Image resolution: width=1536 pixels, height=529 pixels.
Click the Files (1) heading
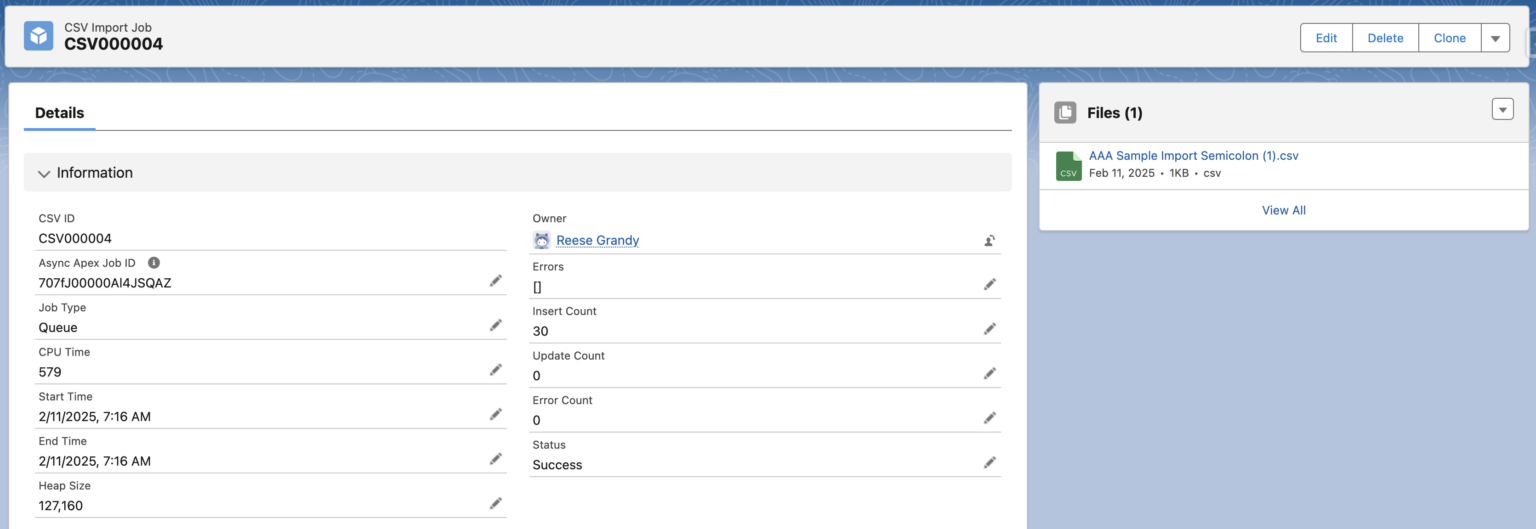(1115, 113)
